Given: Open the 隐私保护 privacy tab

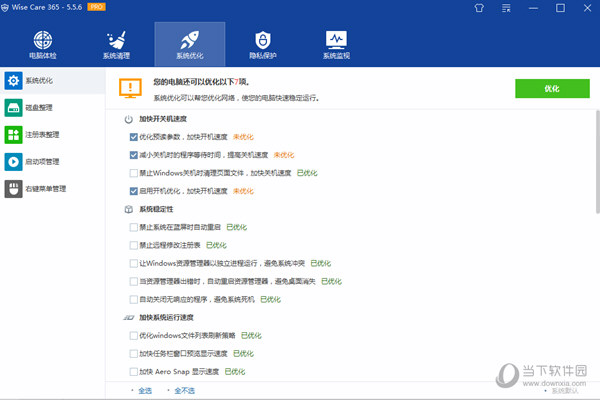Looking at the screenshot, I should click(x=263, y=44).
